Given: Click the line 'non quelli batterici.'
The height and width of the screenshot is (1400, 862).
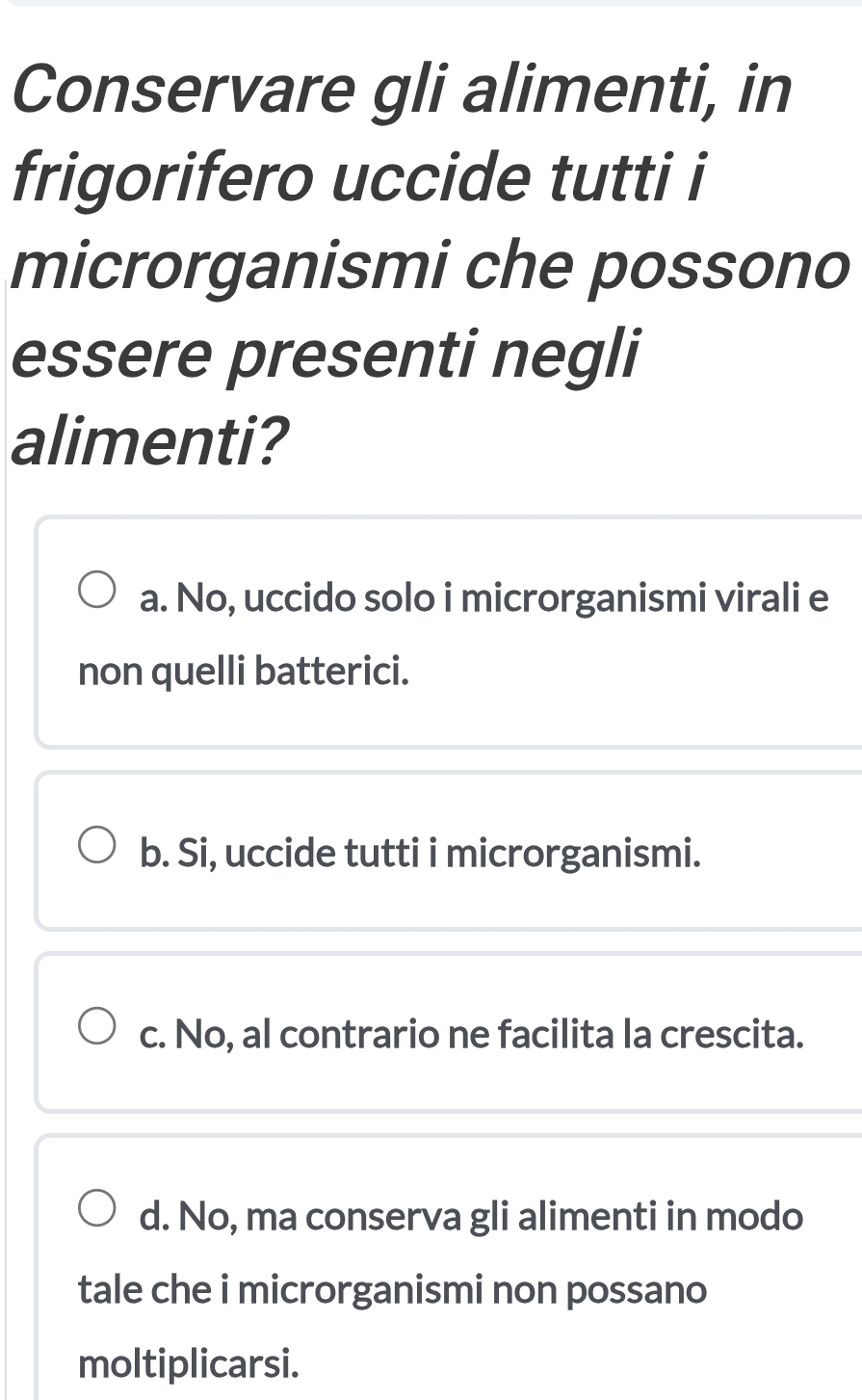Looking at the screenshot, I should click(x=244, y=671).
